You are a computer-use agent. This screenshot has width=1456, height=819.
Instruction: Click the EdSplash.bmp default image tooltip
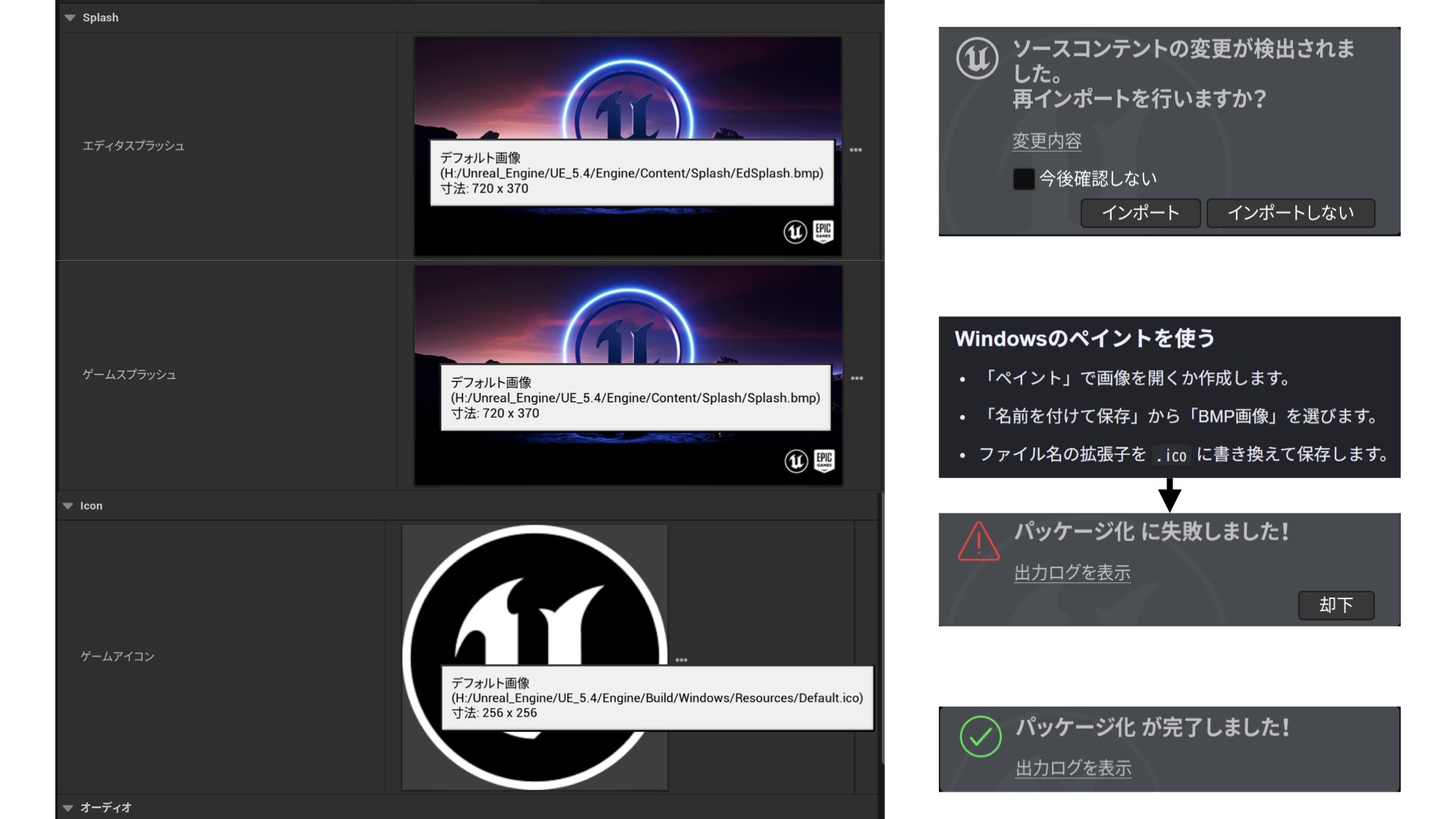pos(632,173)
